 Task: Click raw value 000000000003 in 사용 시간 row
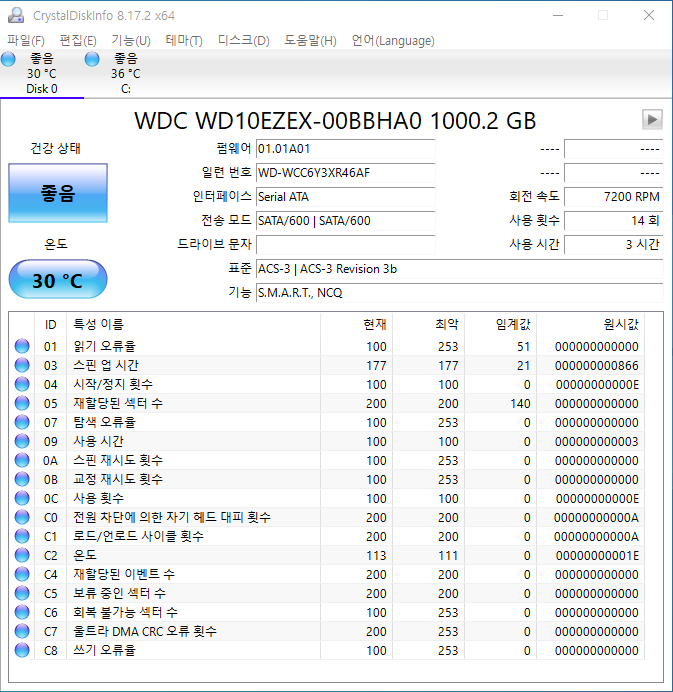point(597,441)
